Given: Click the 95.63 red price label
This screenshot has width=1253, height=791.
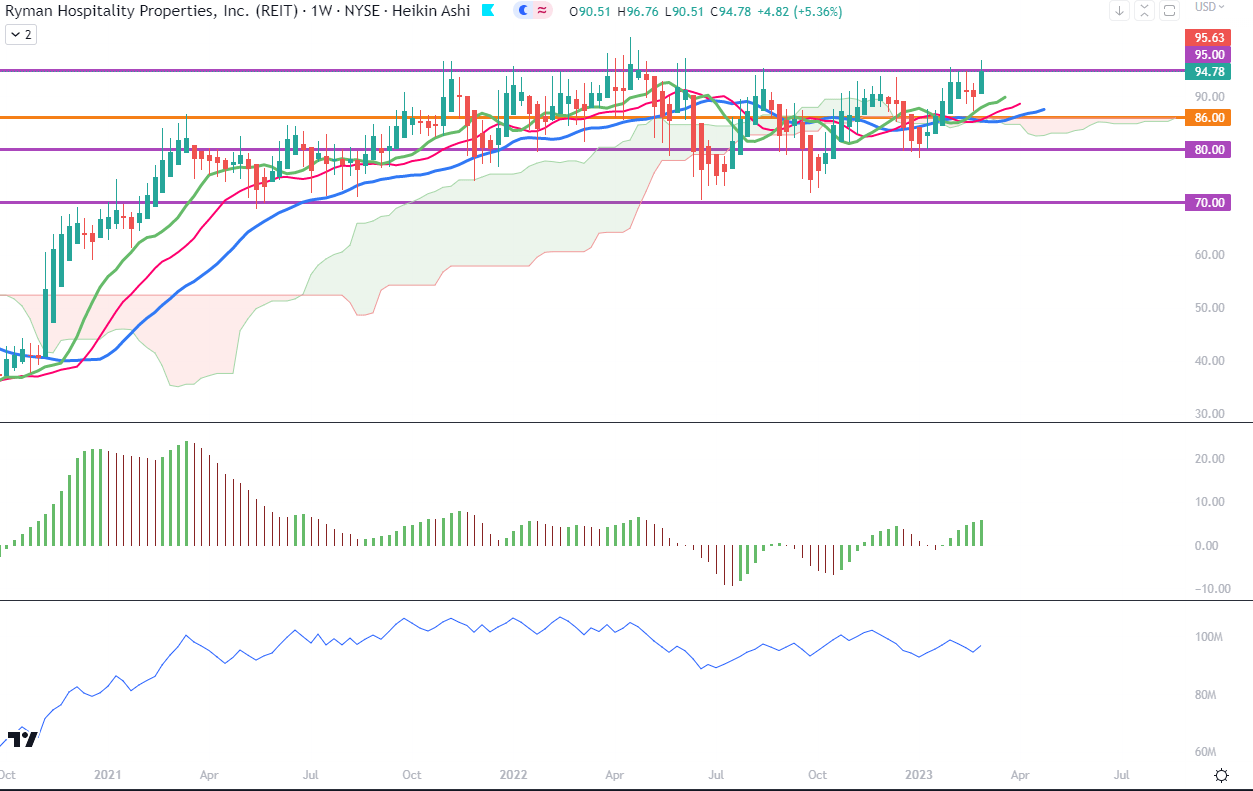Looking at the screenshot, I should (x=1209, y=40).
